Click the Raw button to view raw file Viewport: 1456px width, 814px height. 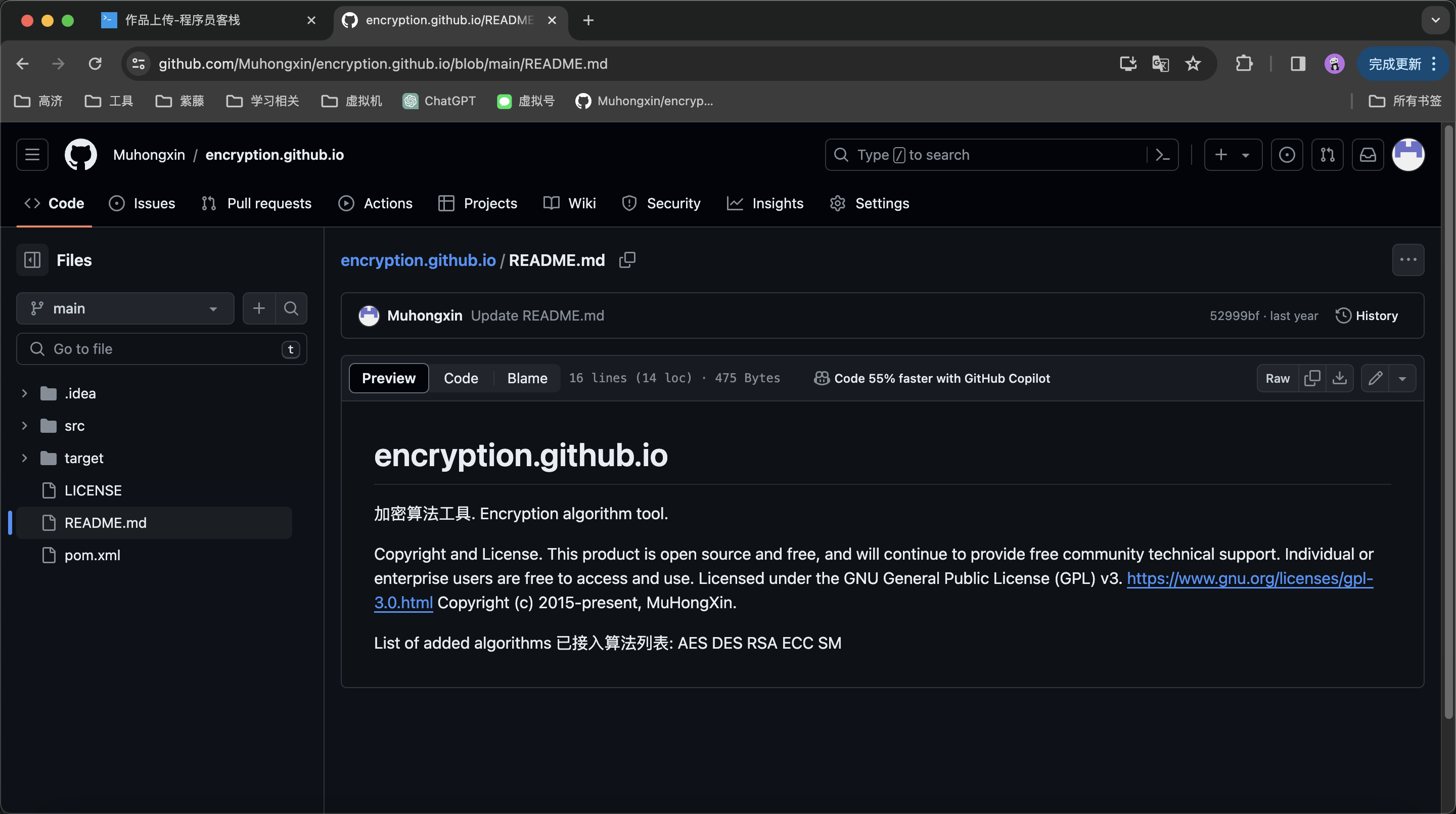1278,378
